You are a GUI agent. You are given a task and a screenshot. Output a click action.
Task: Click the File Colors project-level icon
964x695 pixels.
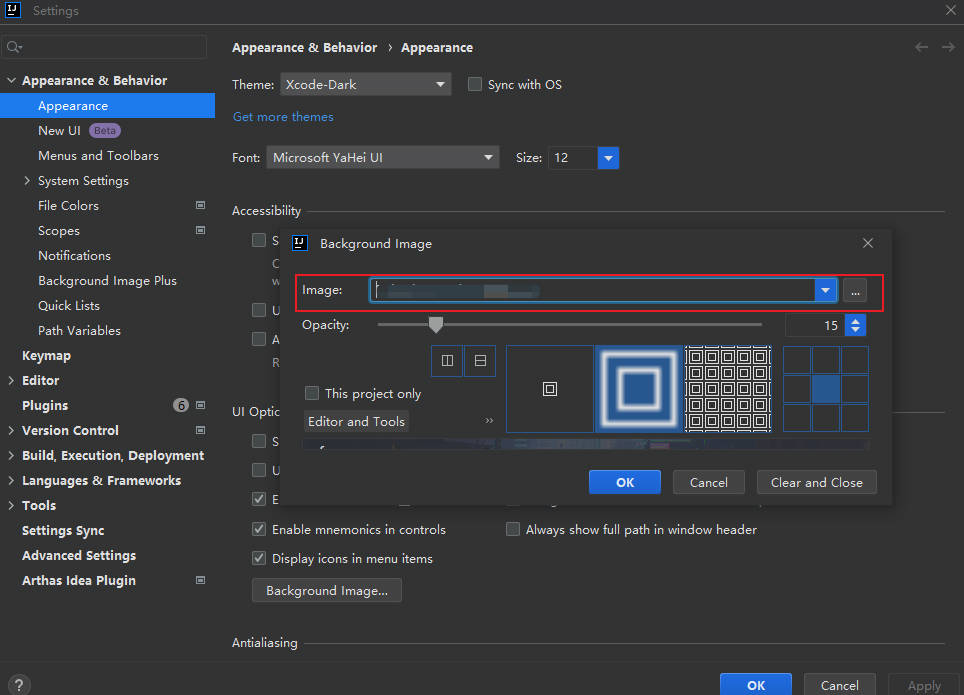click(200, 205)
